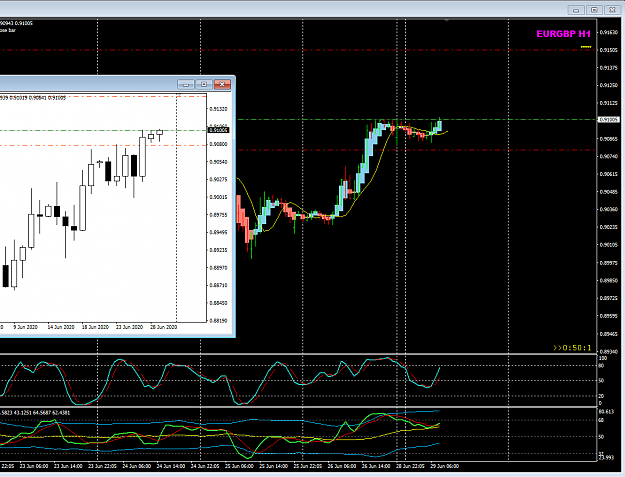Click 0.90615 on the H1 price scale
Screen dimensions: 625x477
(609, 174)
